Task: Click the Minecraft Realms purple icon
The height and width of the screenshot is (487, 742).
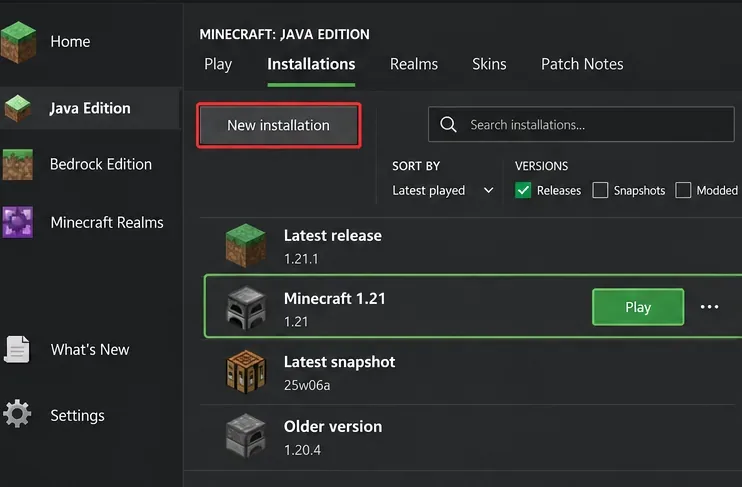Action: [x=18, y=222]
